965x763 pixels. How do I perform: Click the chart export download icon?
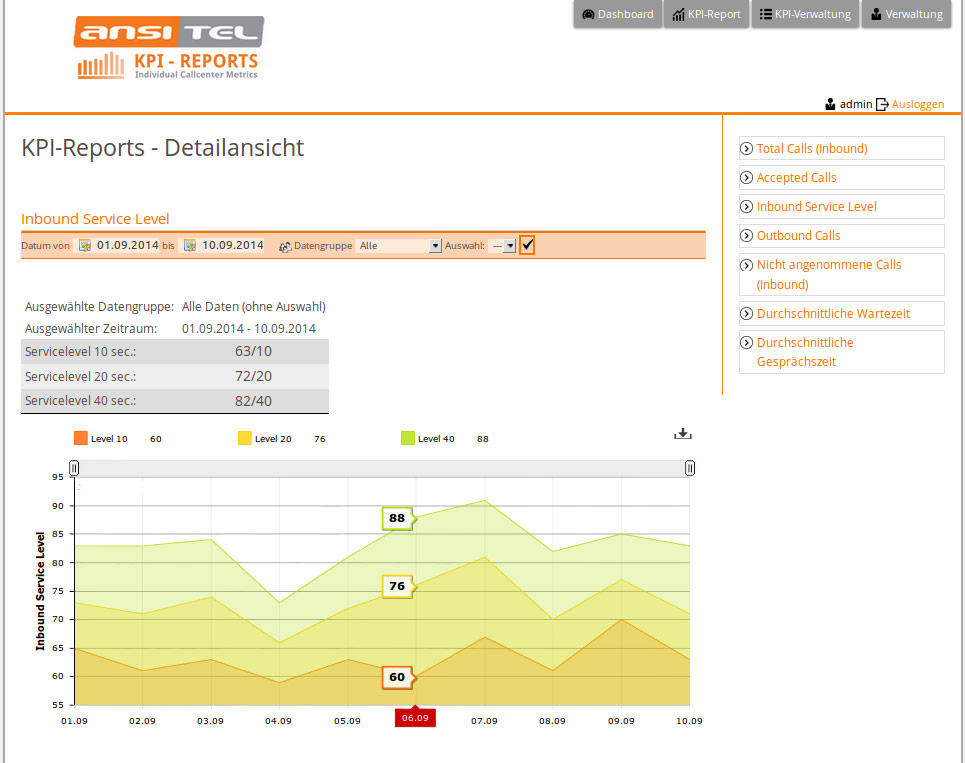coord(683,434)
